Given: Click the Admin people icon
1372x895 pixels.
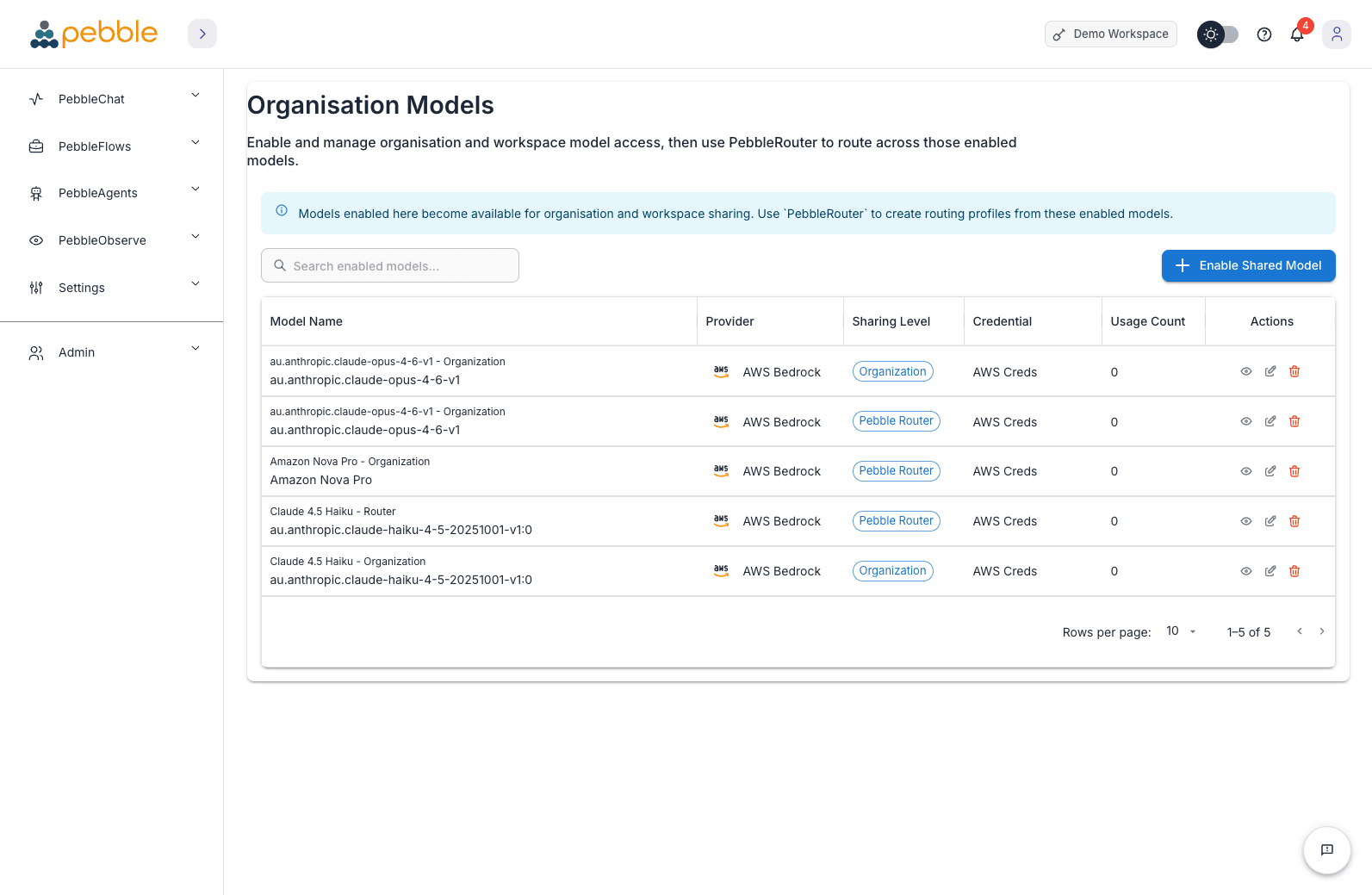Looking at the screenshot, I should [x=36, y=352].
